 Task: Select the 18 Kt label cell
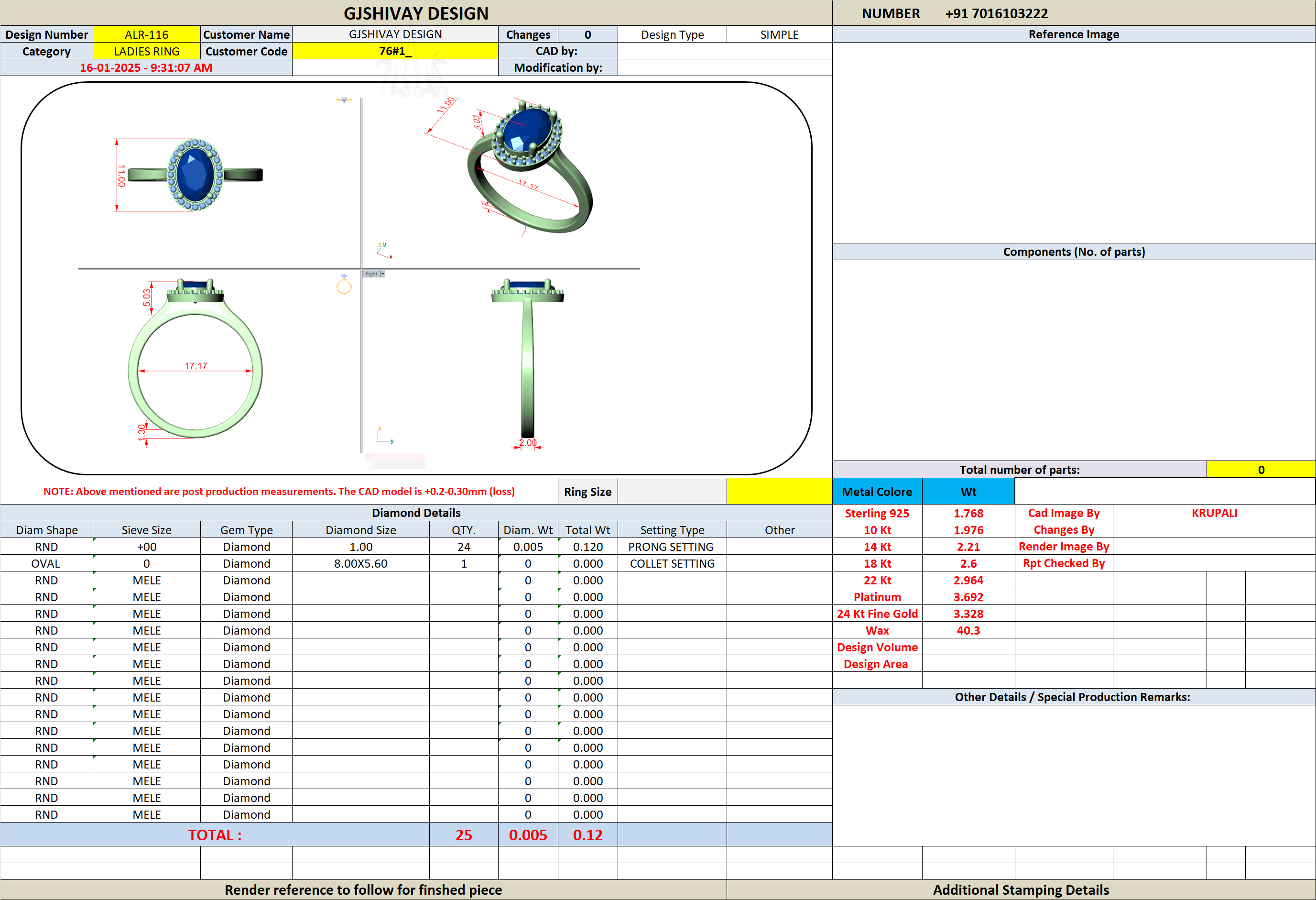[877, 563]
